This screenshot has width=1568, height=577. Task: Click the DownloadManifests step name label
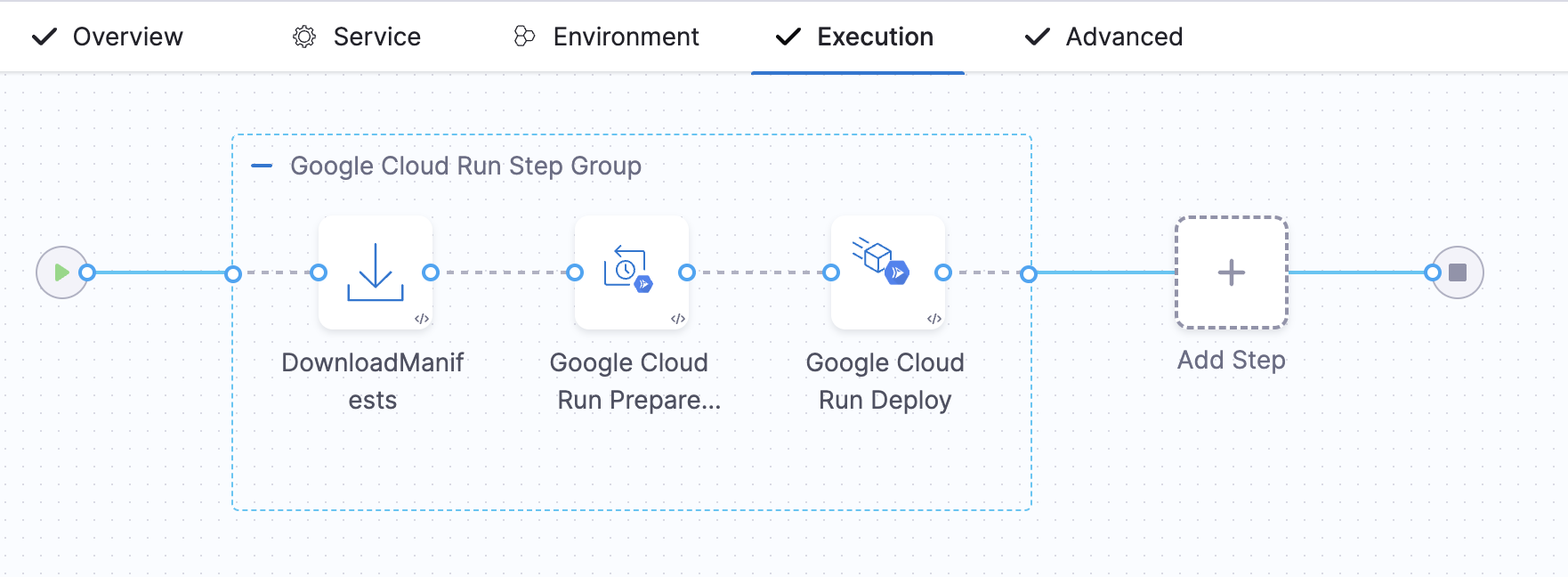click(x=373, y=381)
